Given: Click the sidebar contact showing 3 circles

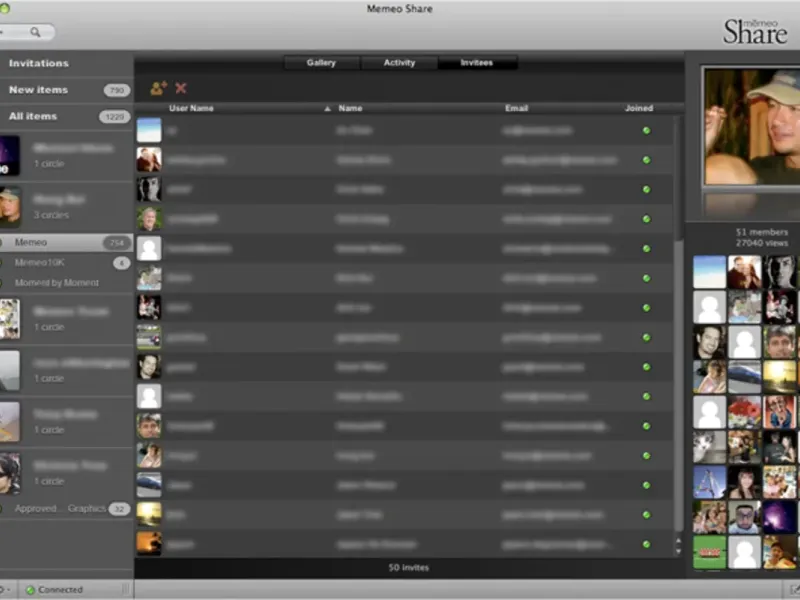Looking at the screenshot, I should click(x=66, y=207).
